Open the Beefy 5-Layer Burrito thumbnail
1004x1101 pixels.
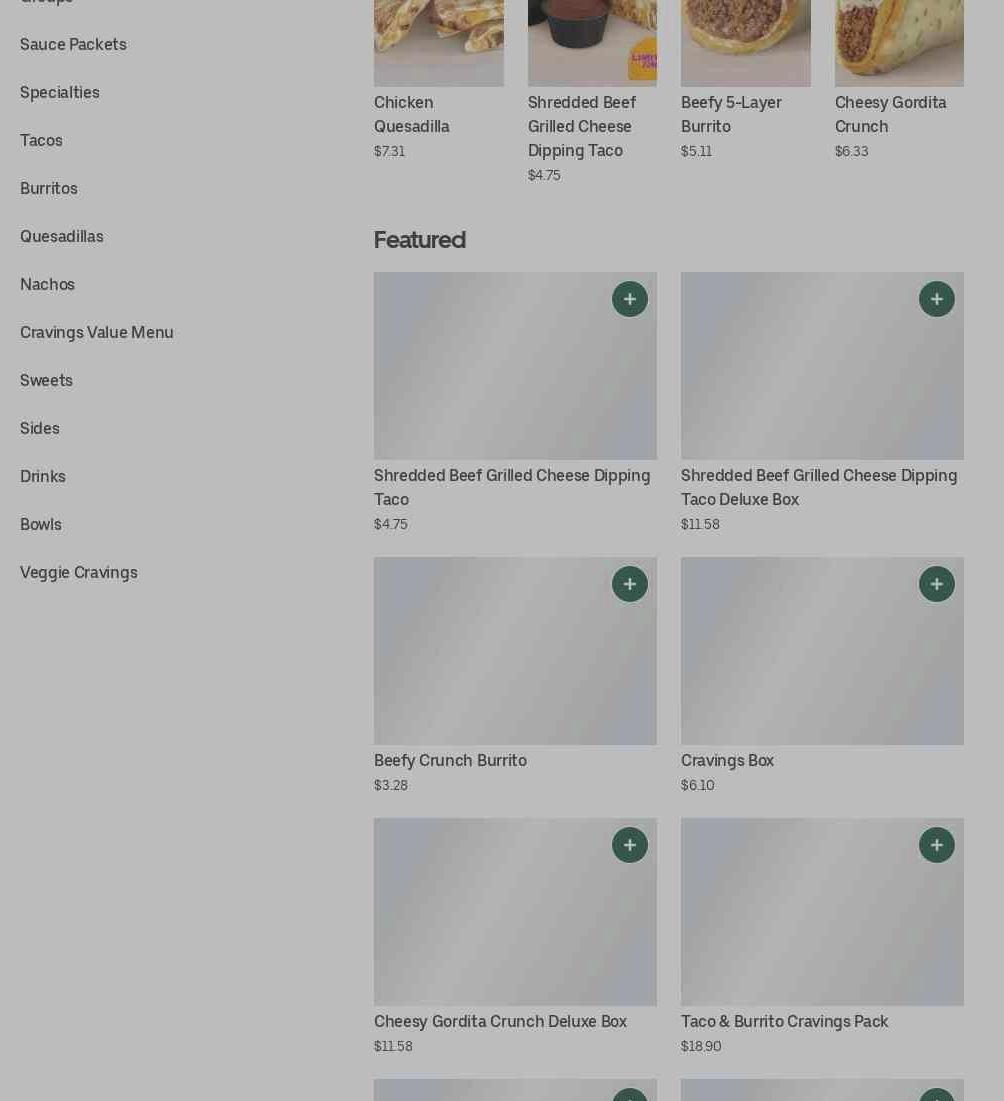point(745,43)
